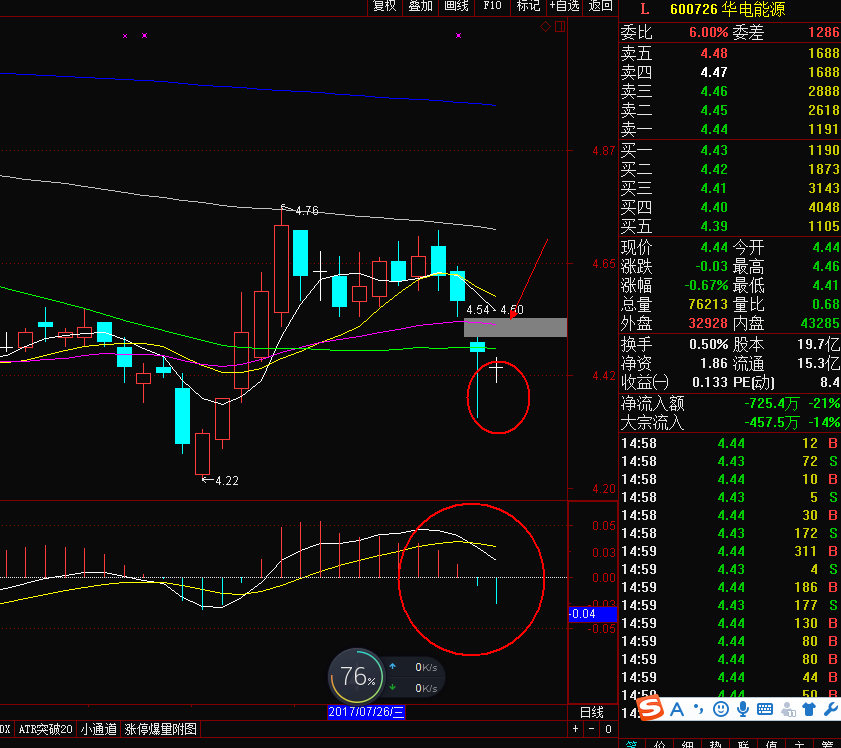
Task: Click the Sogou S logo icon
Action: 651,708
